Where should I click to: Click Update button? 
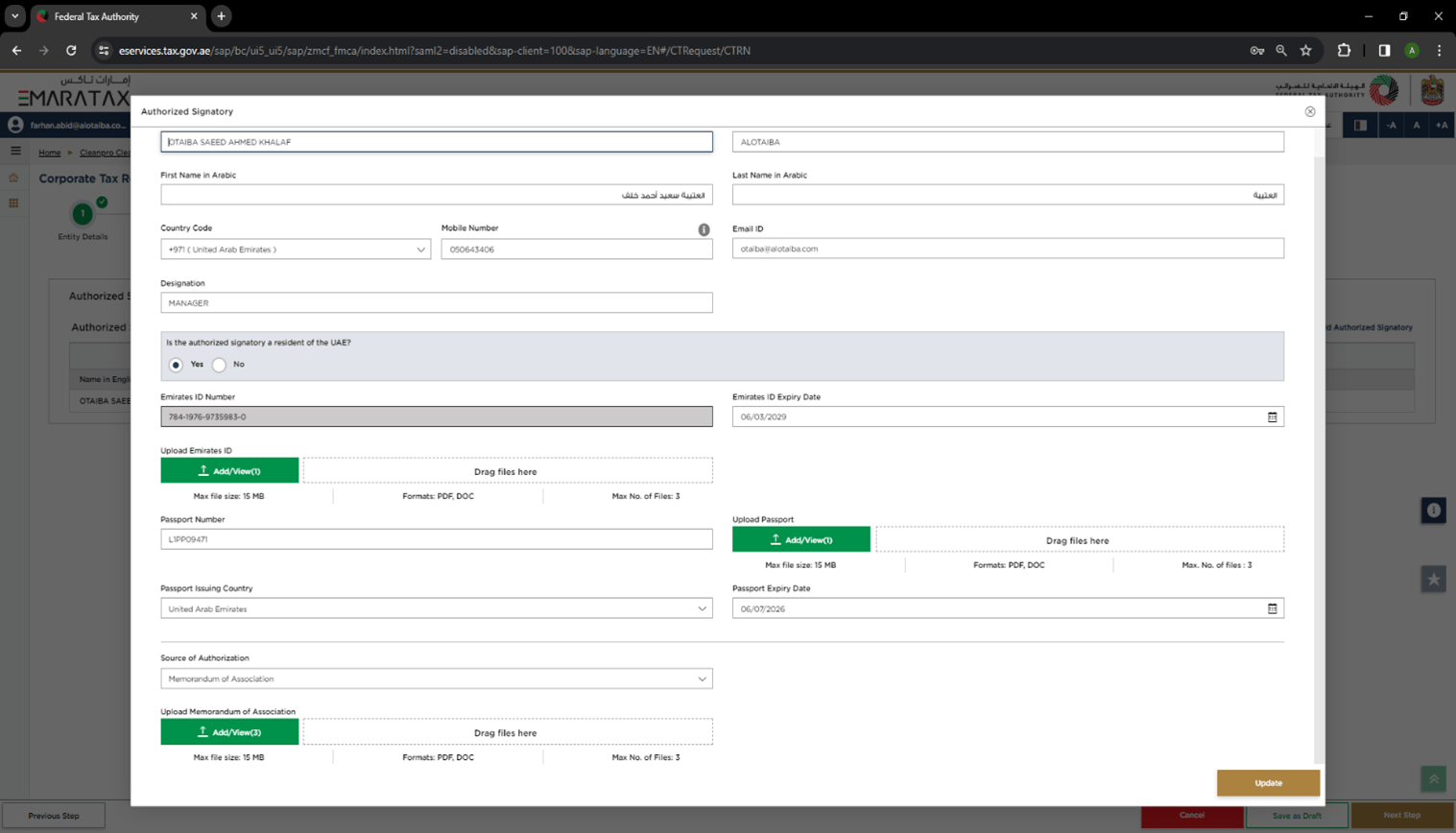[1268, 783]
